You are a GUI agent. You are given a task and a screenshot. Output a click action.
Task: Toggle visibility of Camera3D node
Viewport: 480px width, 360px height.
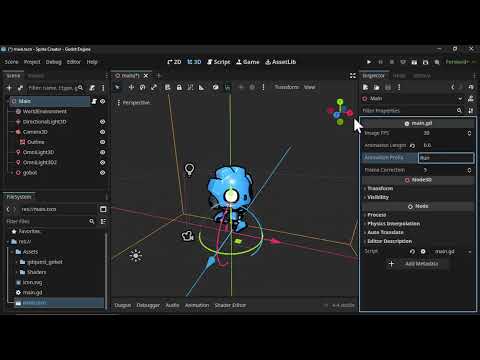[x=103, y=132]
